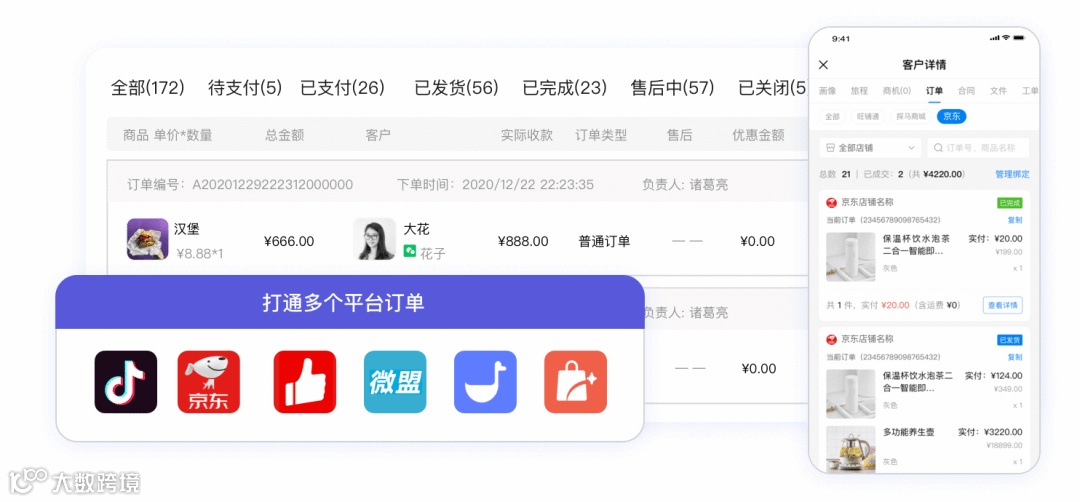The width and height of the screenshot is (1080, 502).
Task: Open 合同 tab in mobile panel
Action: tap(966, 91)
